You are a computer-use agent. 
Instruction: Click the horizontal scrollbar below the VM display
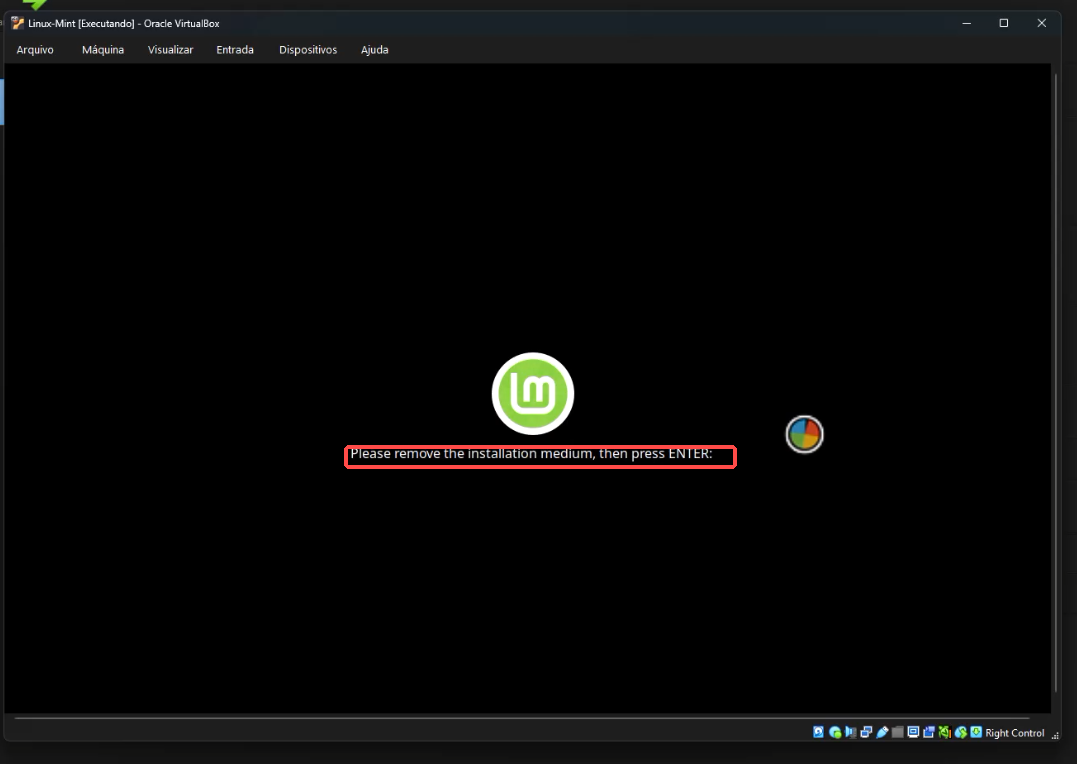[x=522, y=718]
